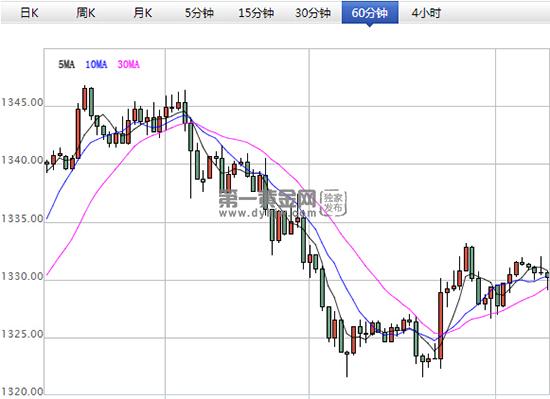The image size is (550, 399).
Task: Click the active 60分钟 tab
Action: 370,13
